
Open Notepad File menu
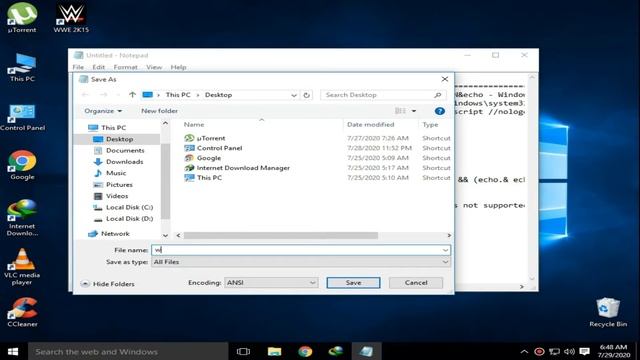[x=78, y=67]
